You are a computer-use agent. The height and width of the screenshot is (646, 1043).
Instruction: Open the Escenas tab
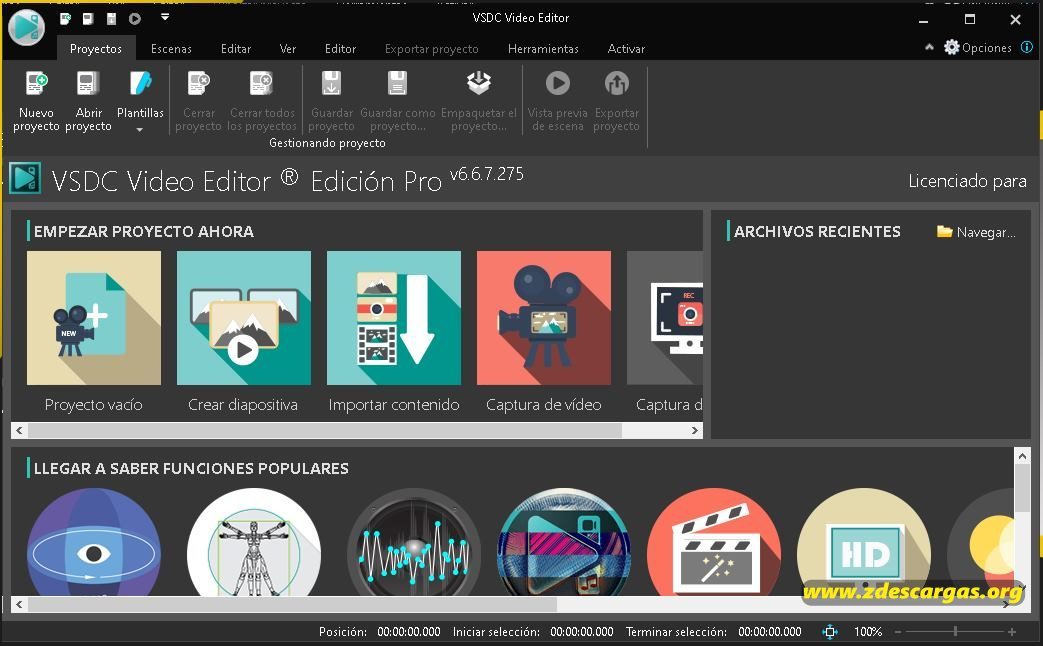[171, 49]
